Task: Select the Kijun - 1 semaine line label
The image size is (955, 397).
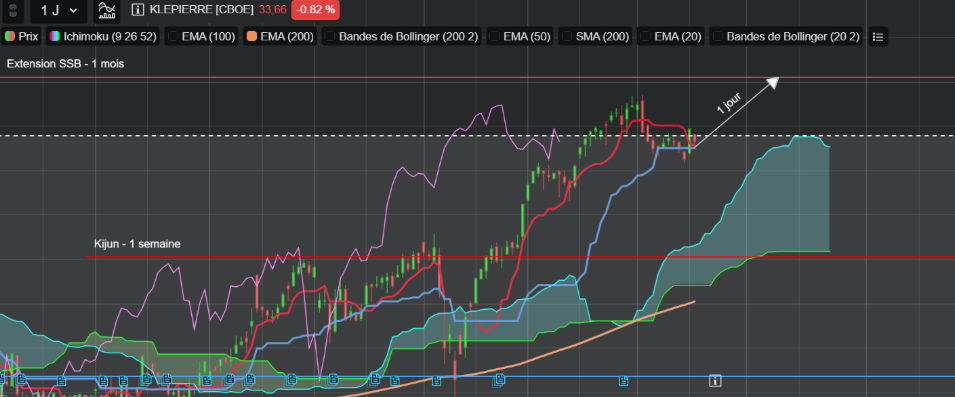Action: 137,244
